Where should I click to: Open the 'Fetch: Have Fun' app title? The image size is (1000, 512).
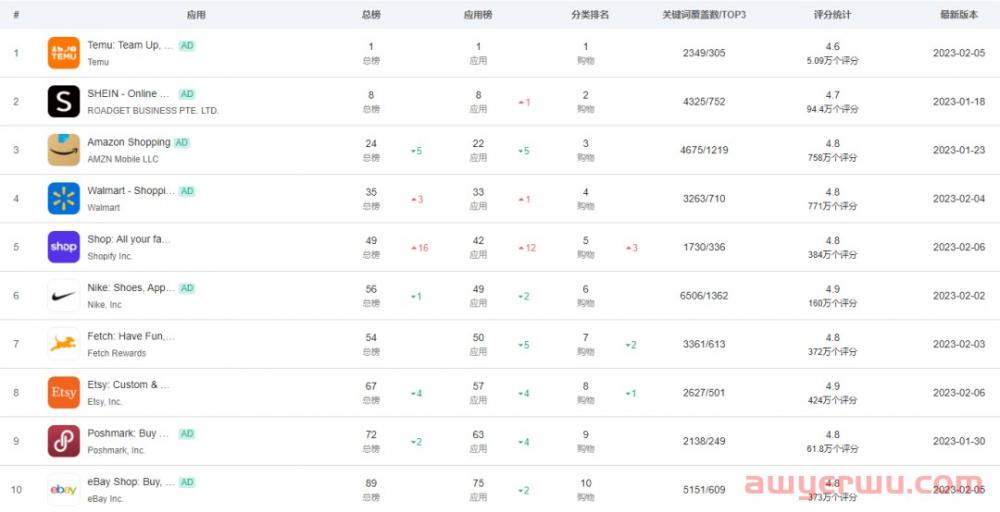pyautogui.click(x=131, y=336)
